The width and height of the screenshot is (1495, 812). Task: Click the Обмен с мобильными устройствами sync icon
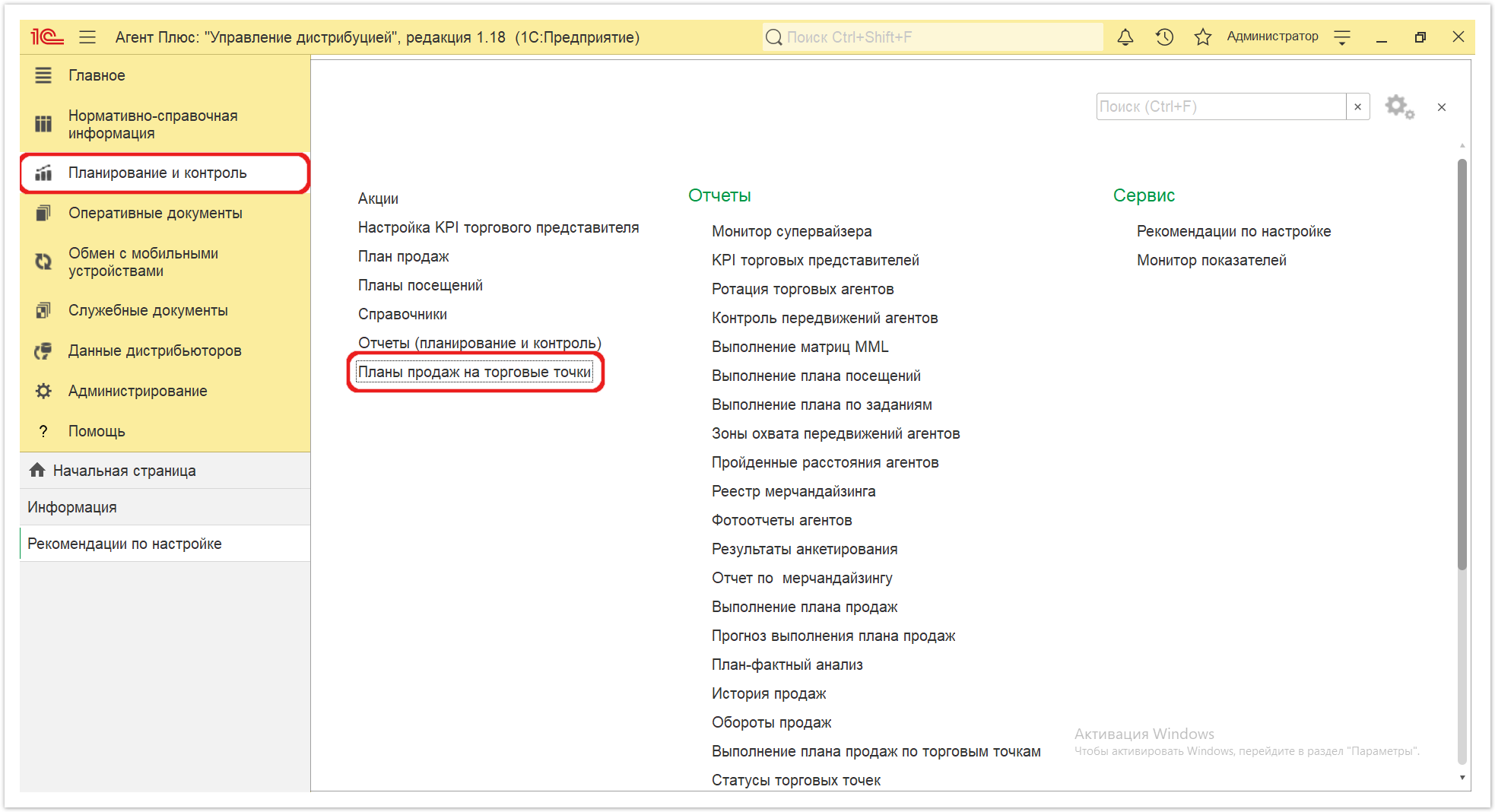43,262
